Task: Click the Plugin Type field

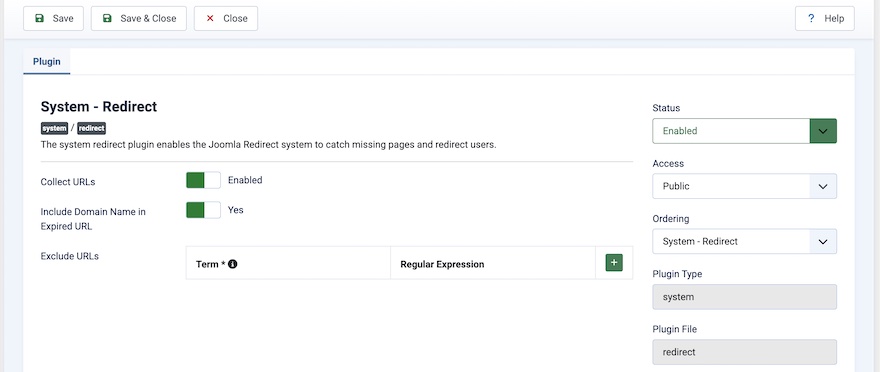Action: 744,297
